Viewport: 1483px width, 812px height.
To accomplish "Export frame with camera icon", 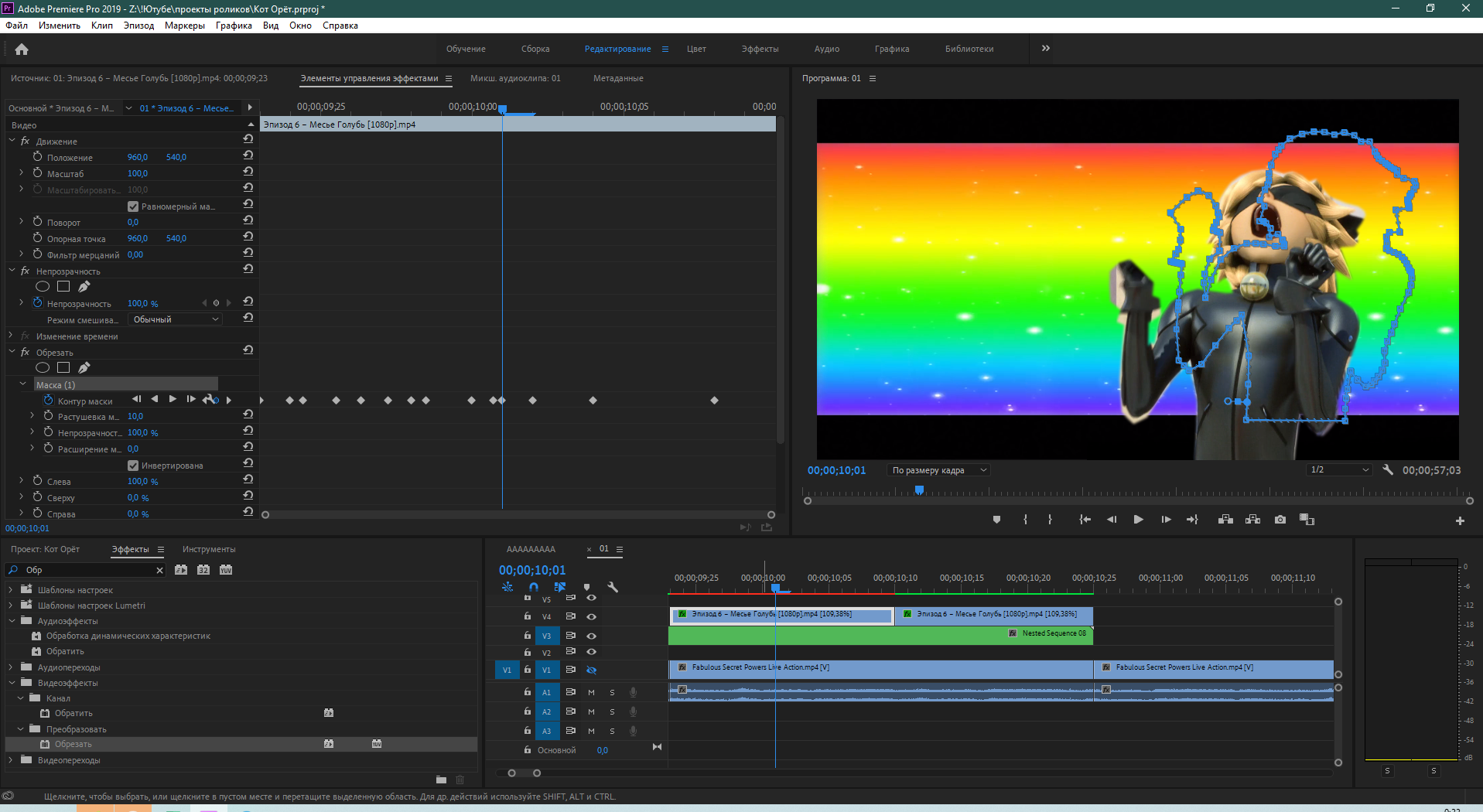I will point(1280,520).
